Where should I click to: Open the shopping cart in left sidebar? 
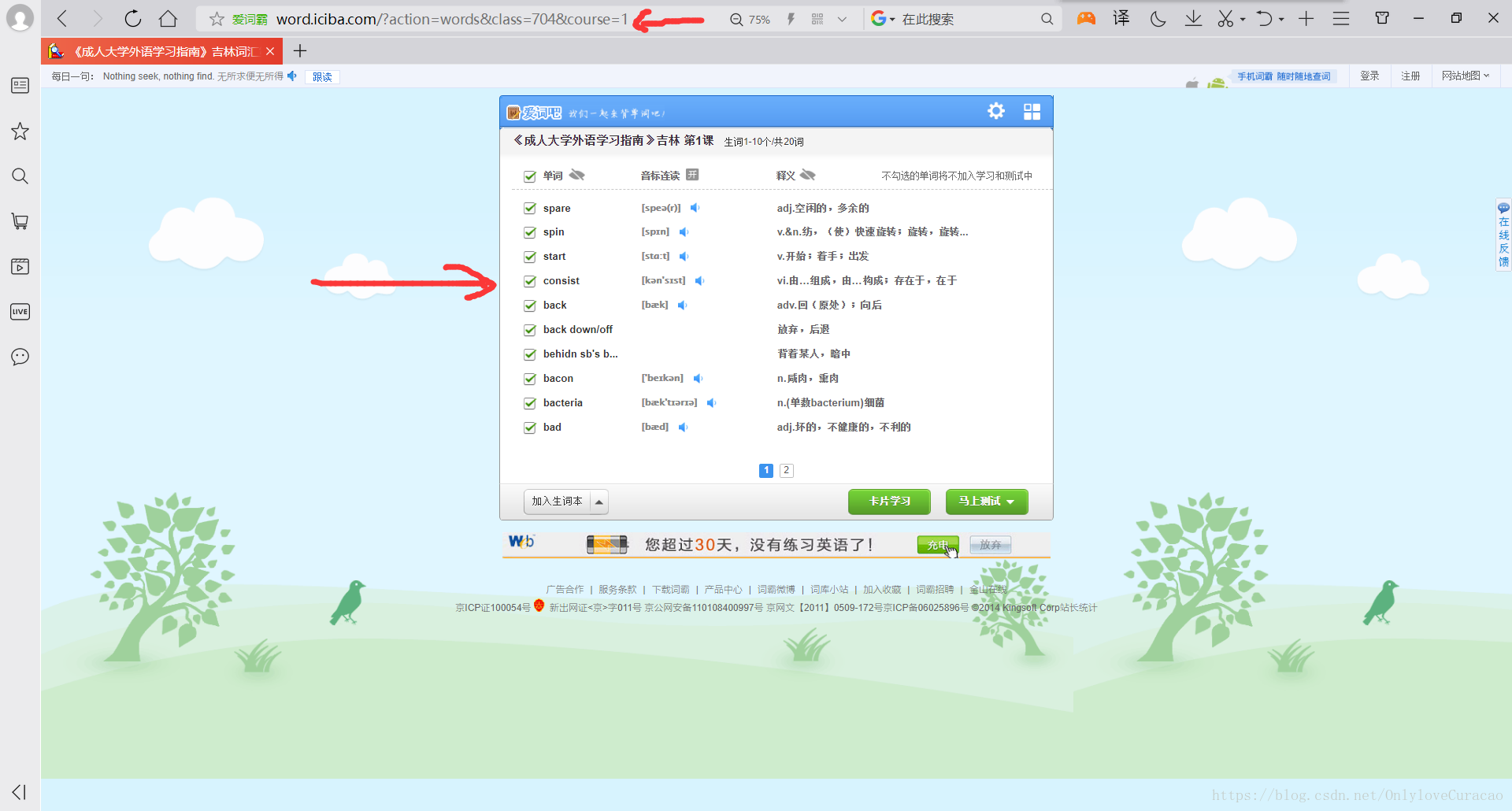click(x=20, y=221)
